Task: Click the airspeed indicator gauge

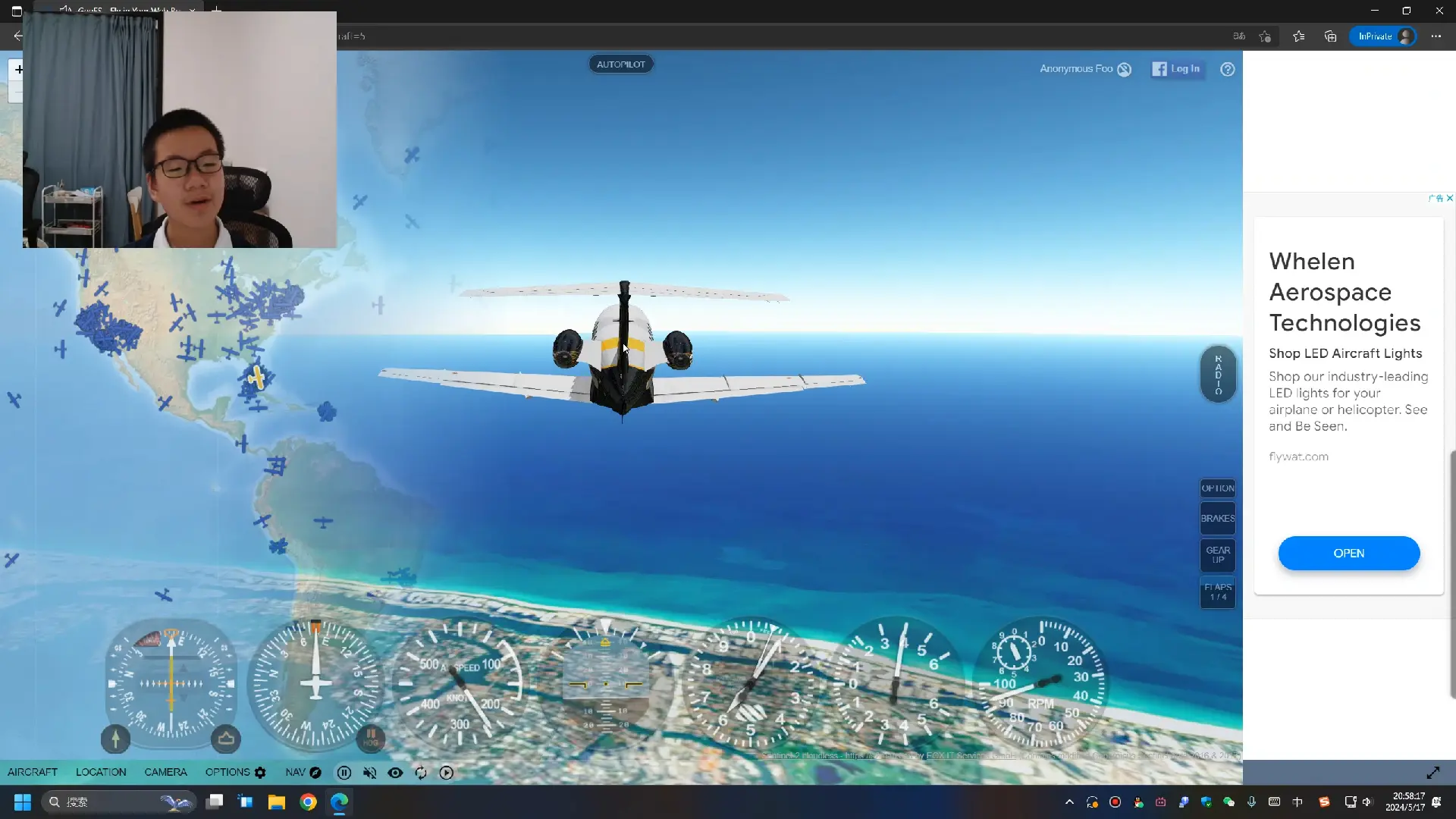Action: point(460,684)
